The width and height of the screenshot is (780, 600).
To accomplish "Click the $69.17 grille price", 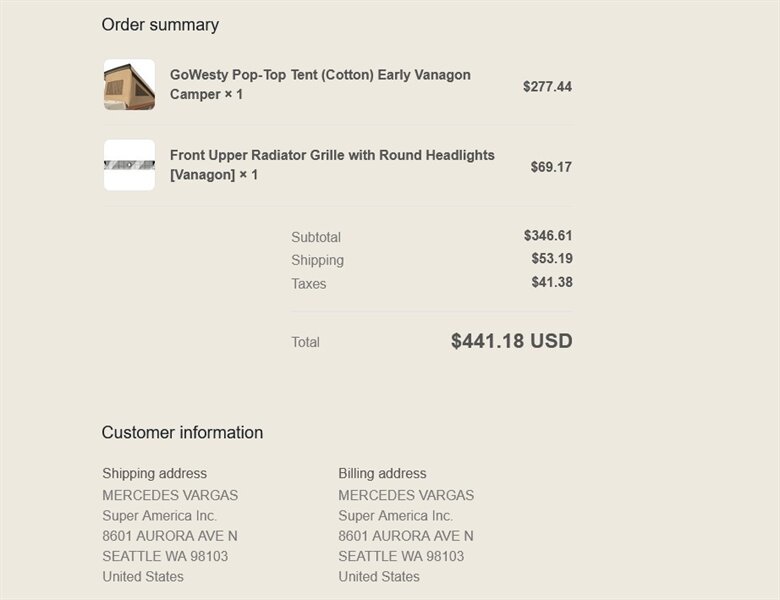I will [x=551, y=167].
